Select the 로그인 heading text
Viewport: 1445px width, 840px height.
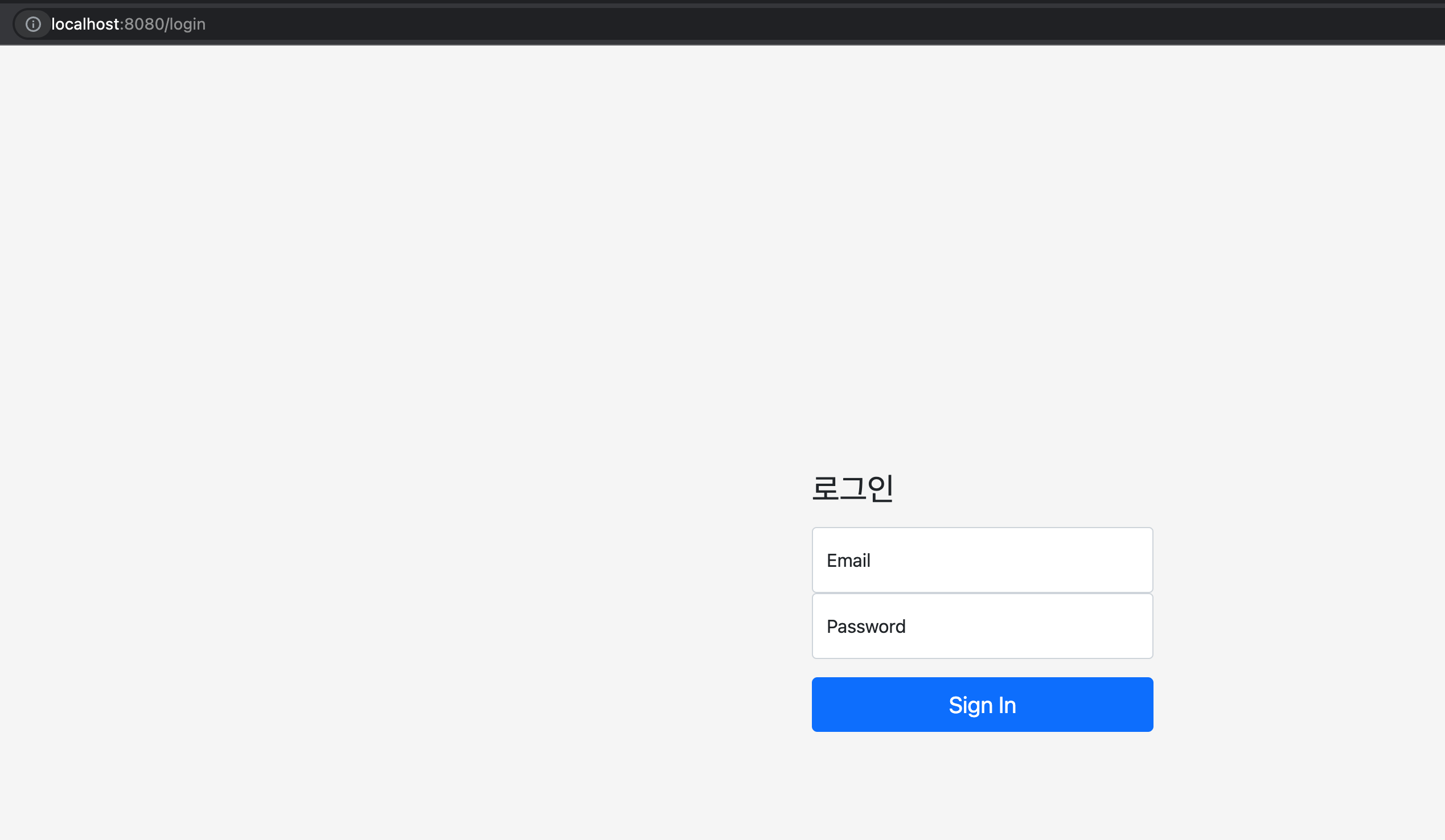click(853, 488)
